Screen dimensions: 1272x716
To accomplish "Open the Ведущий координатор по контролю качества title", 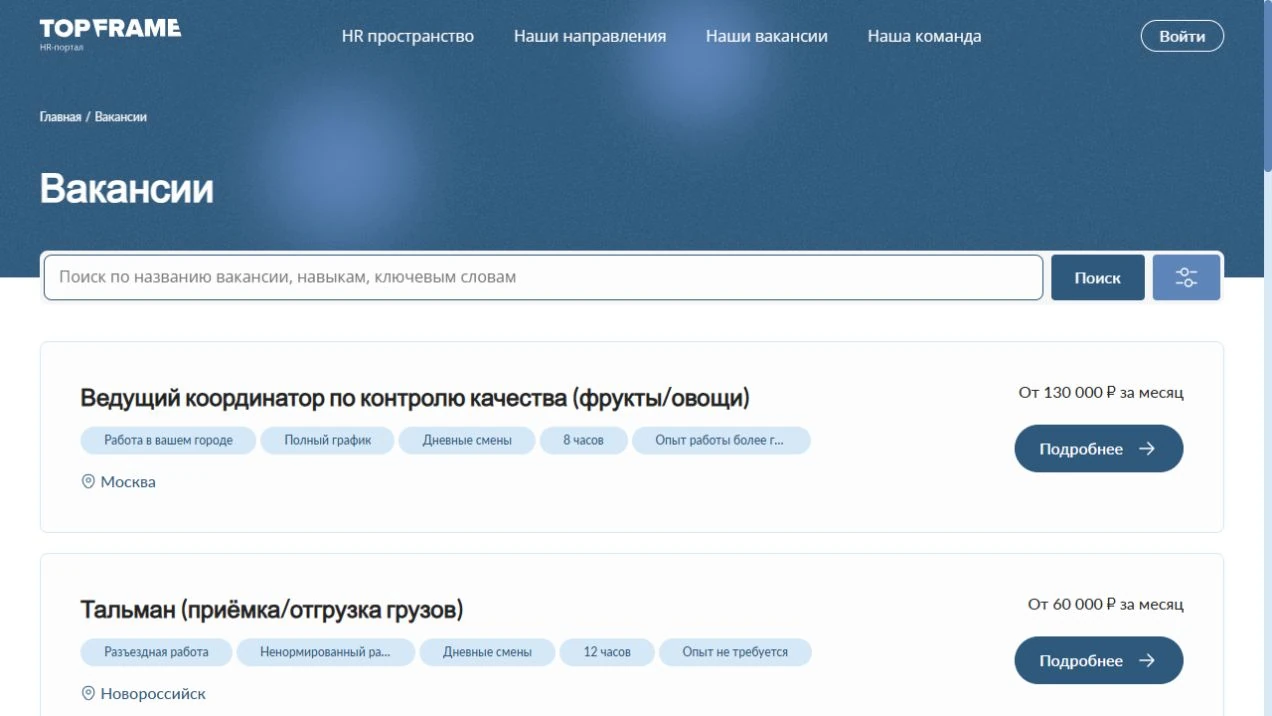I will (x=415, y=398).
